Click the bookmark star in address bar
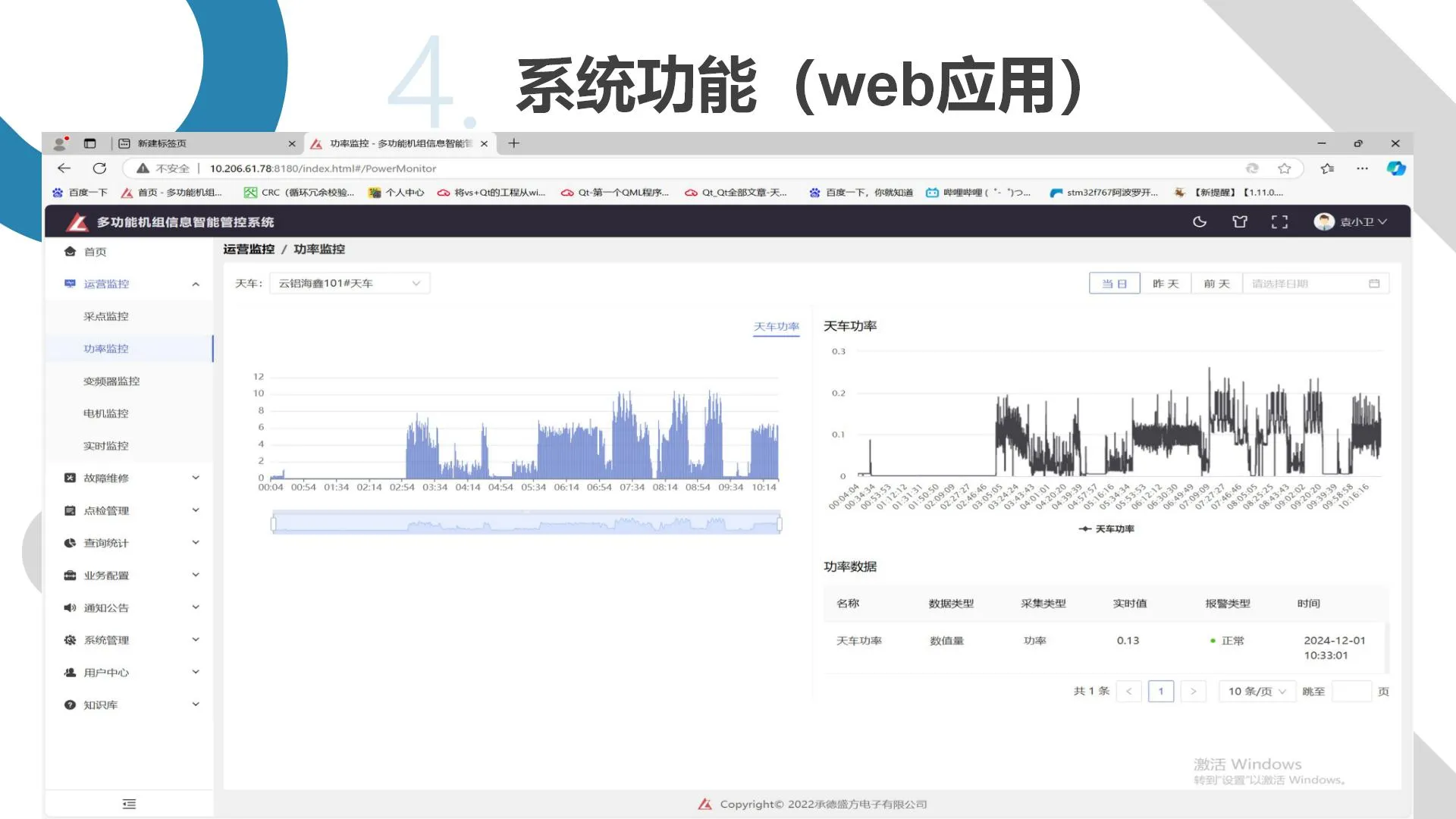The image size is (1456, 819). (1284, 168)
